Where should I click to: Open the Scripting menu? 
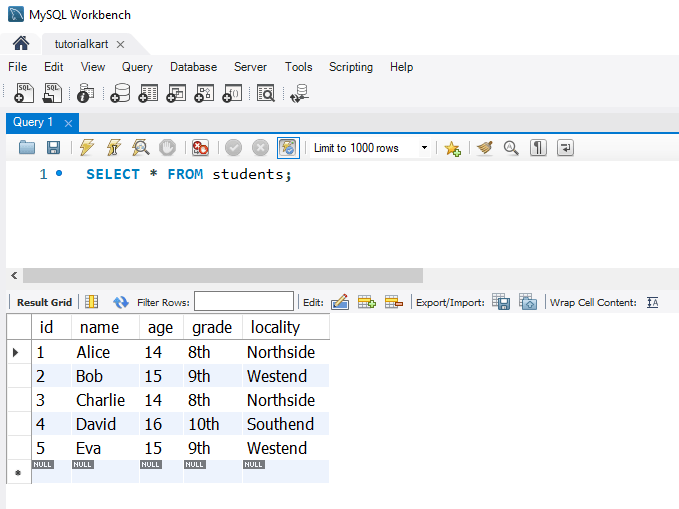click(x=351, y=67)
